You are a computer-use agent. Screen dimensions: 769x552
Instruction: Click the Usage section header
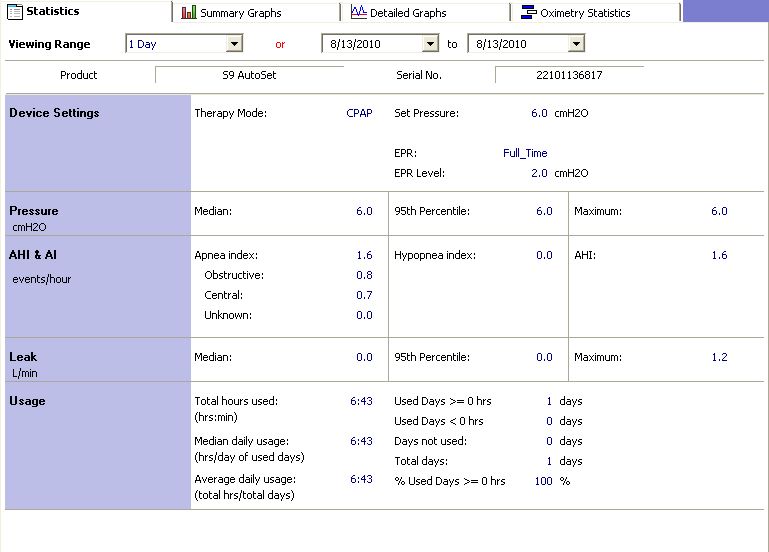(27, 401)
